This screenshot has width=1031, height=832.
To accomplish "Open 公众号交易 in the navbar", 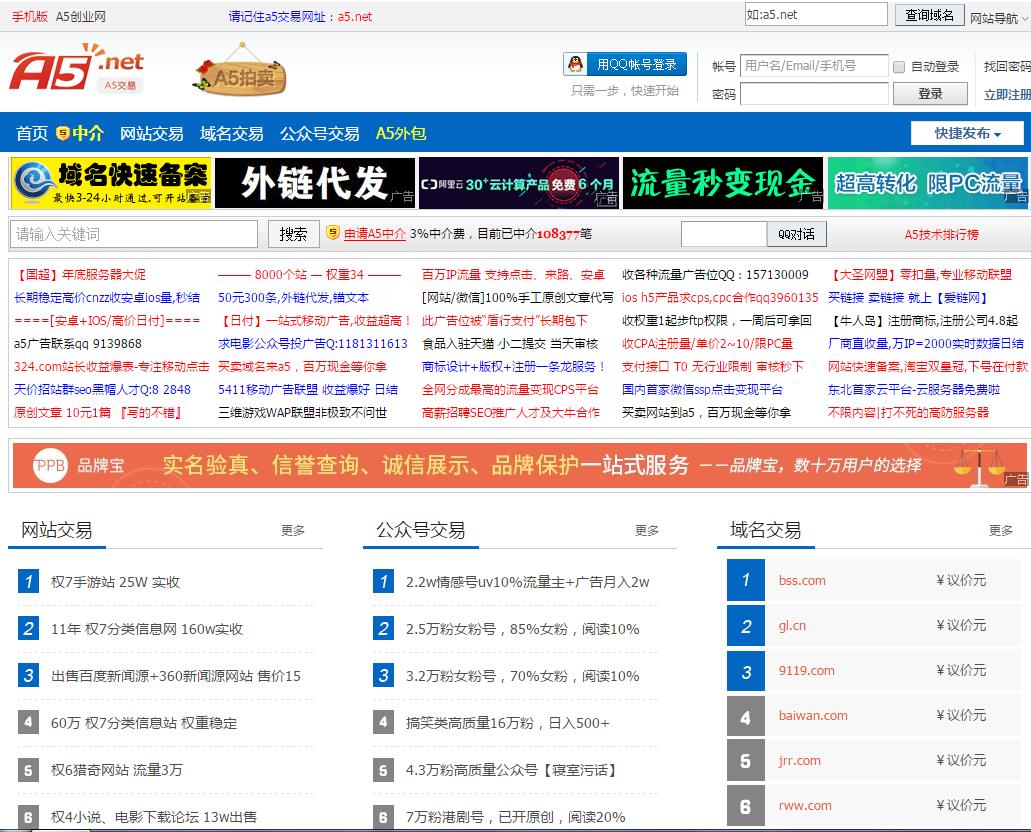I will point(320,134).
